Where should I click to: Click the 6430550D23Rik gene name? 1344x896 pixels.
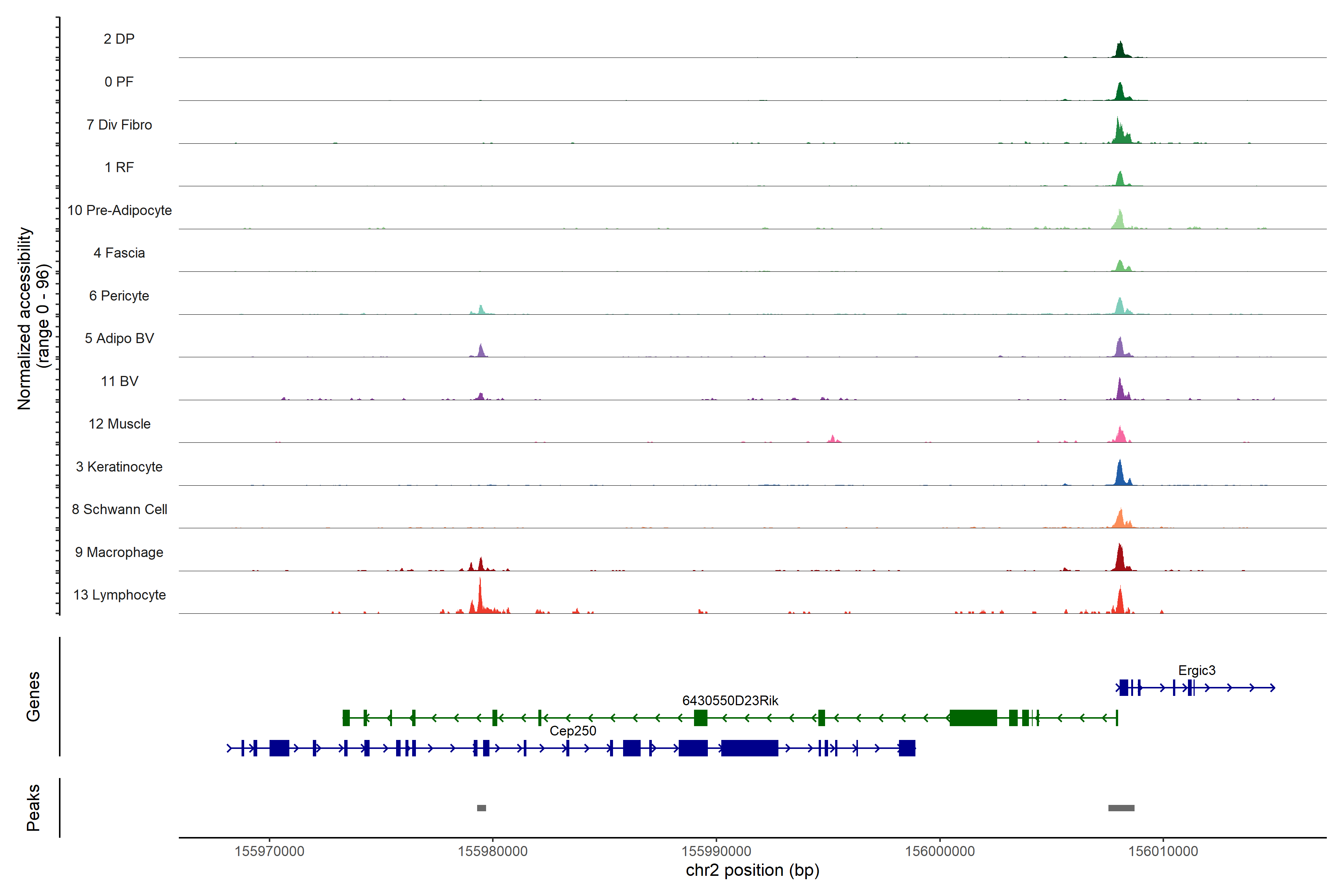pos(730,701)
